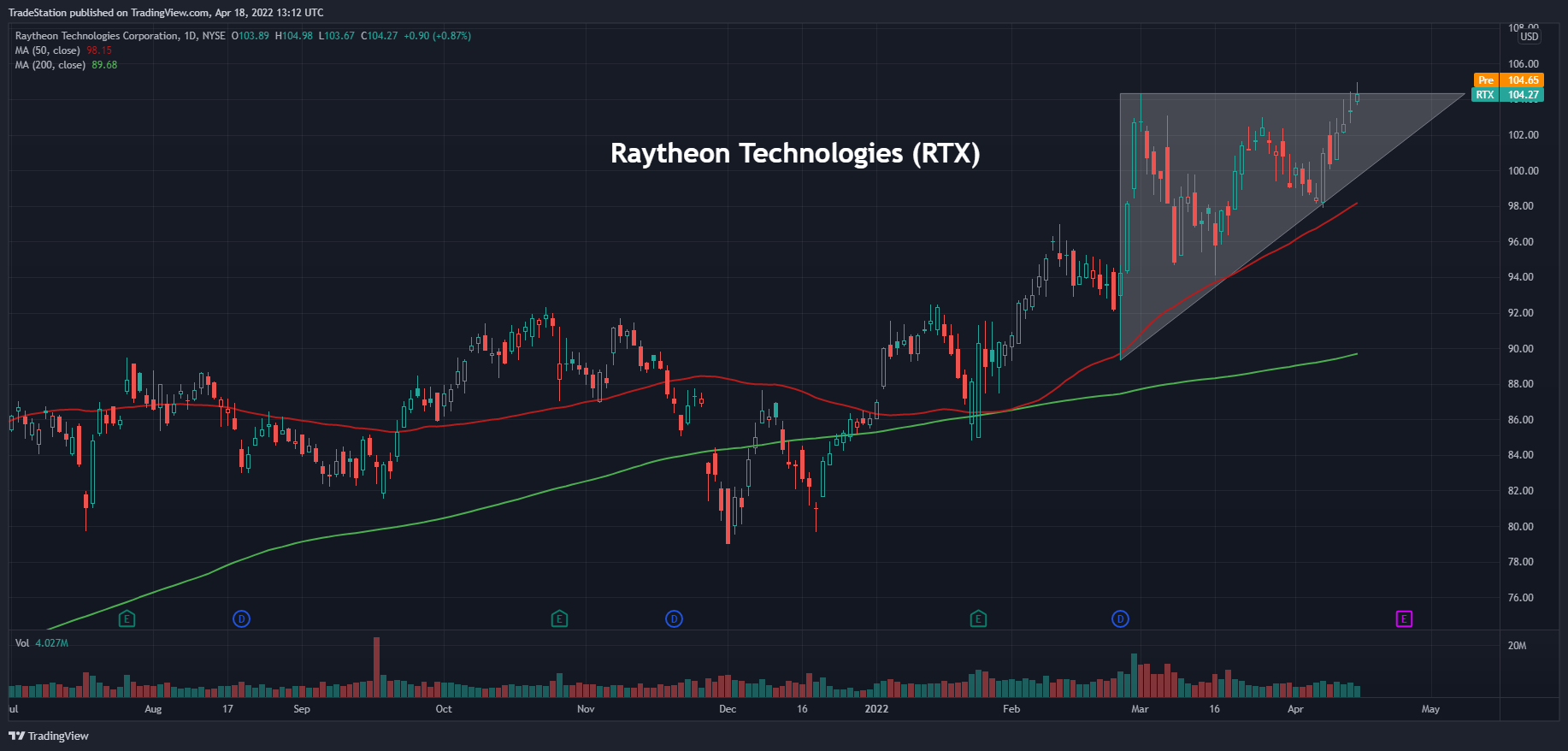Click the 2022 label on time axis
The height and width of the screenshot is (751, 1568).
click(x=876, y=709)
